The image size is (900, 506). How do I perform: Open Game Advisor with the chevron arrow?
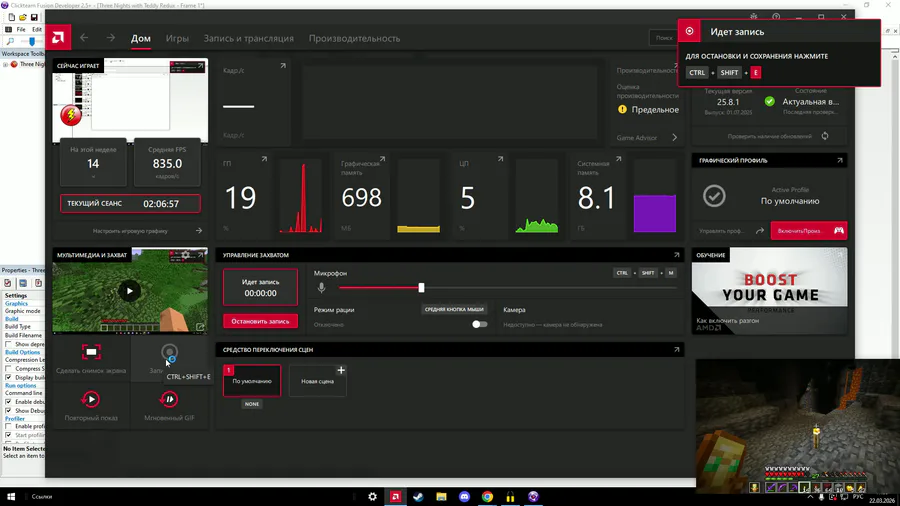[x=674, y=138]
